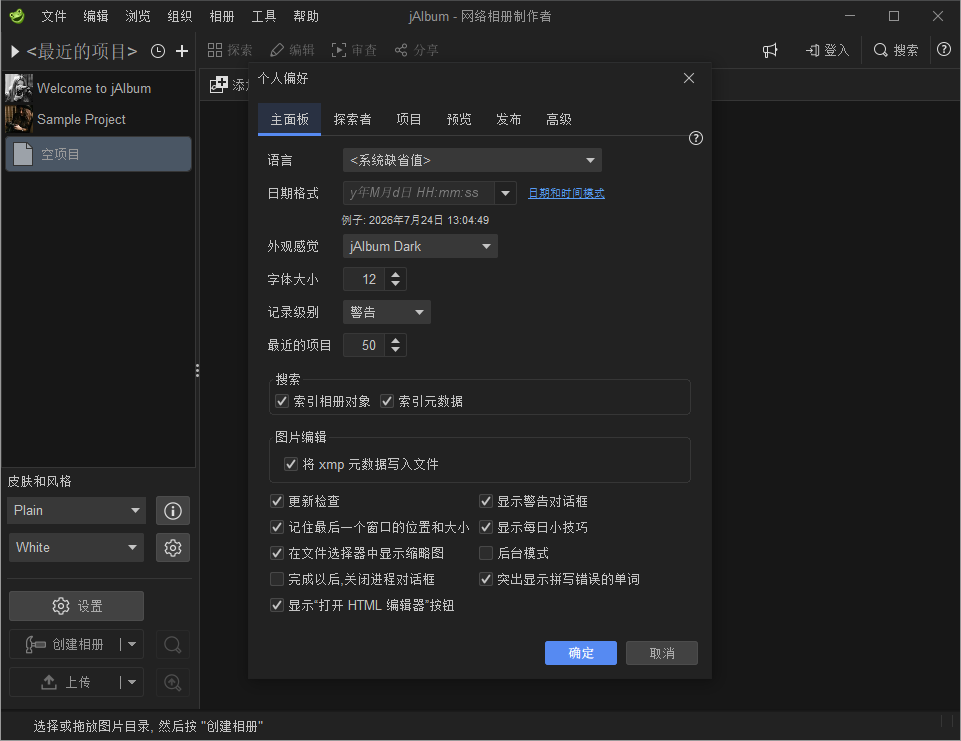Open the 相册 menu
The image size is (961, 741).
tap(222, 17)
